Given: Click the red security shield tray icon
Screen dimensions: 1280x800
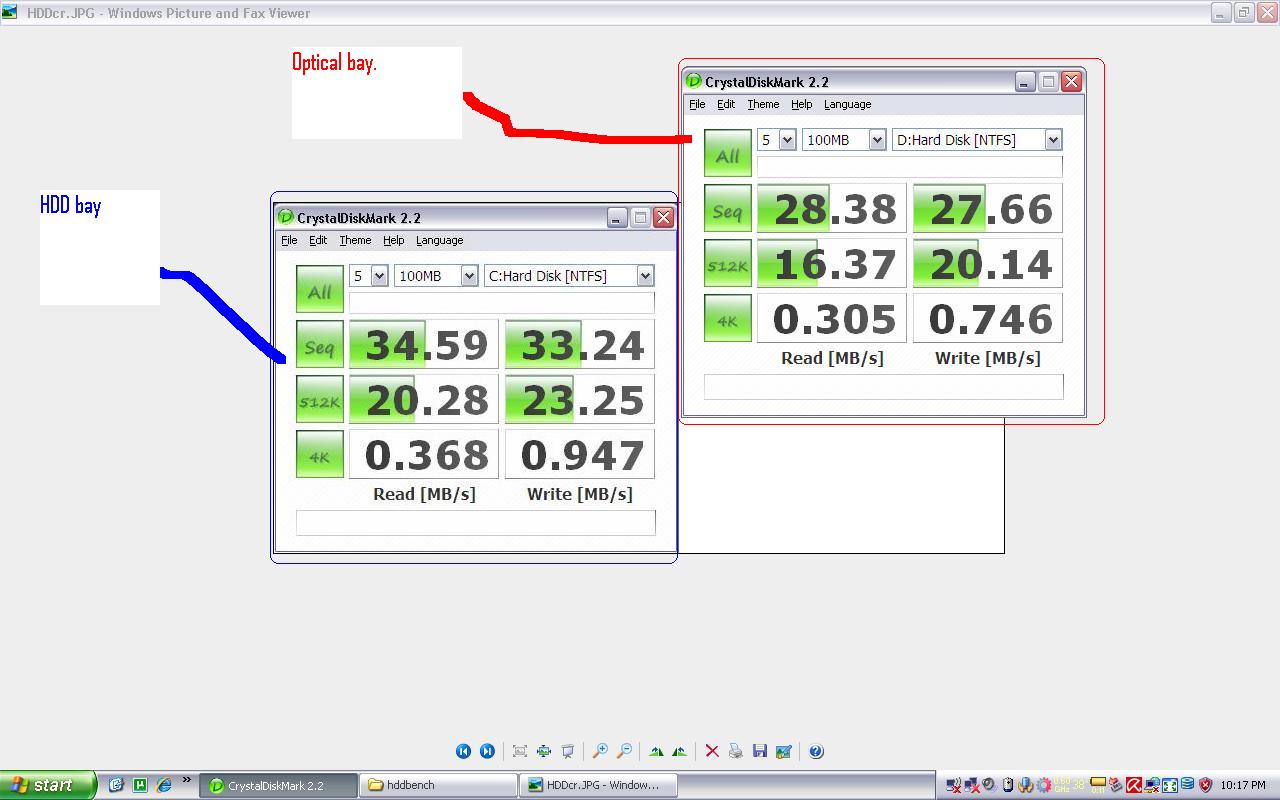Looking at the screenshot, I should pos(1205,785).
